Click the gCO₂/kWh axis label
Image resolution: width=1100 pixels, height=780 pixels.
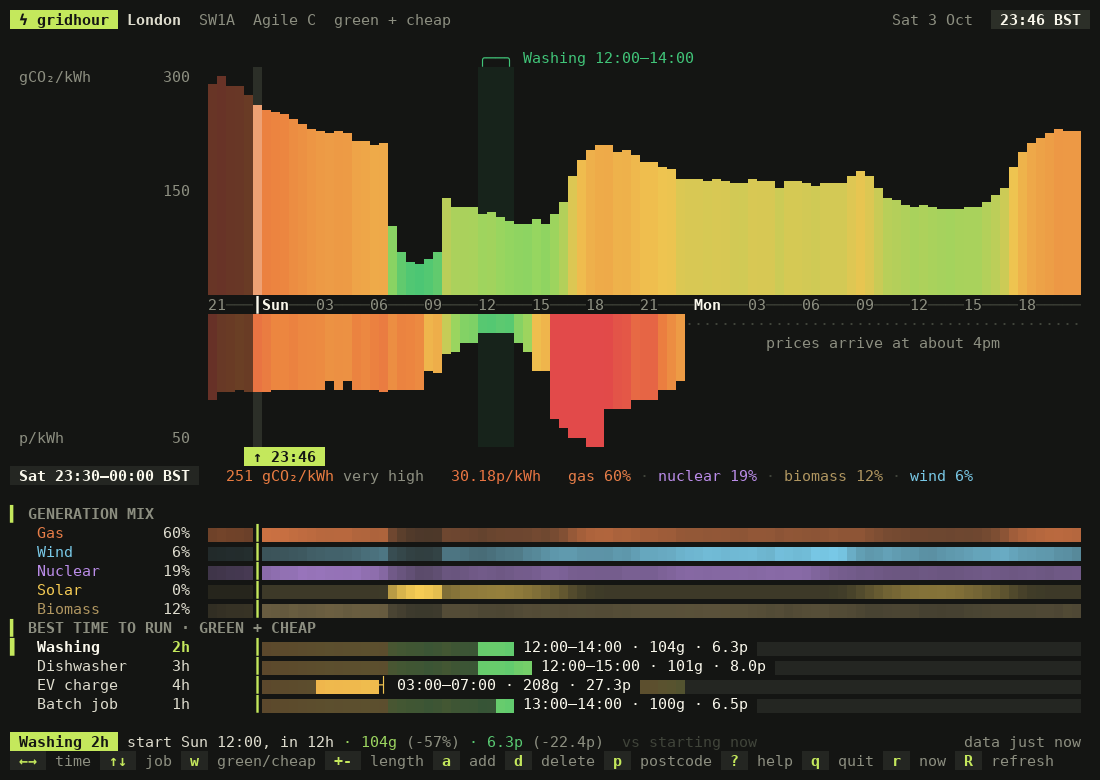(x=55, y=77)
